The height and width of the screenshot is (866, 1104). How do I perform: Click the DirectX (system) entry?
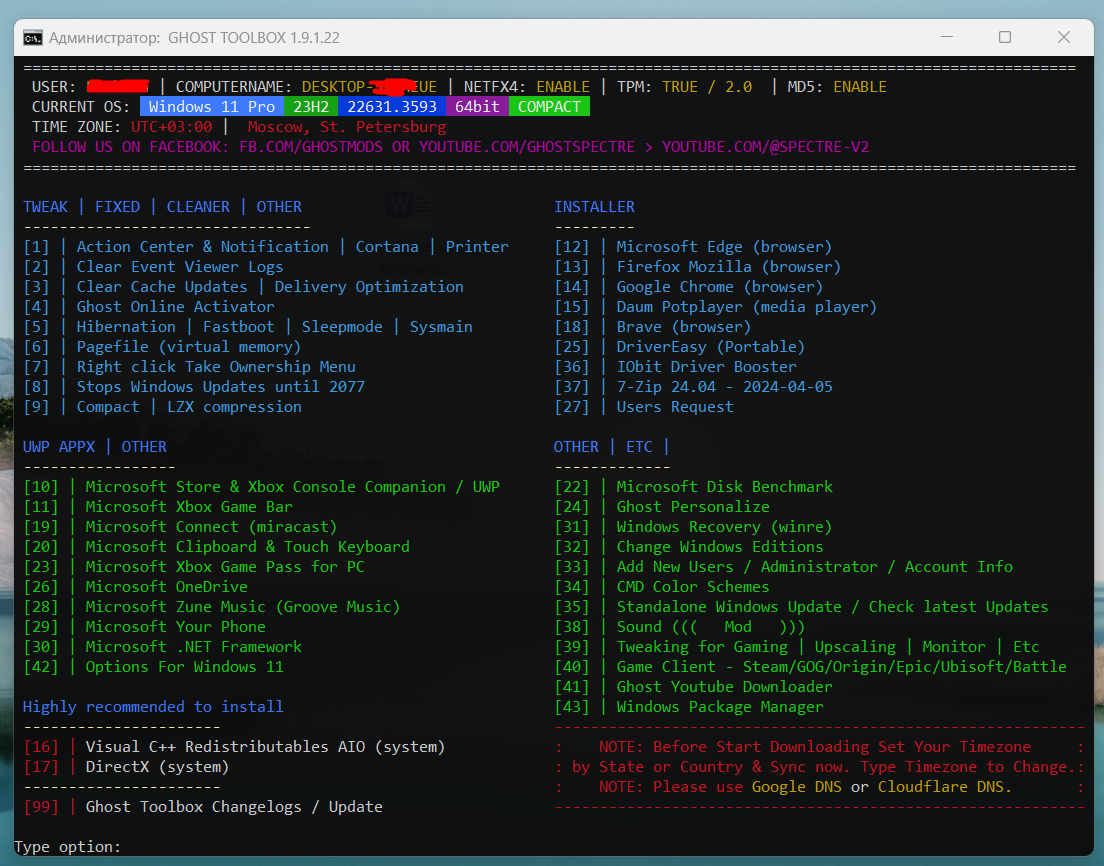157,767
